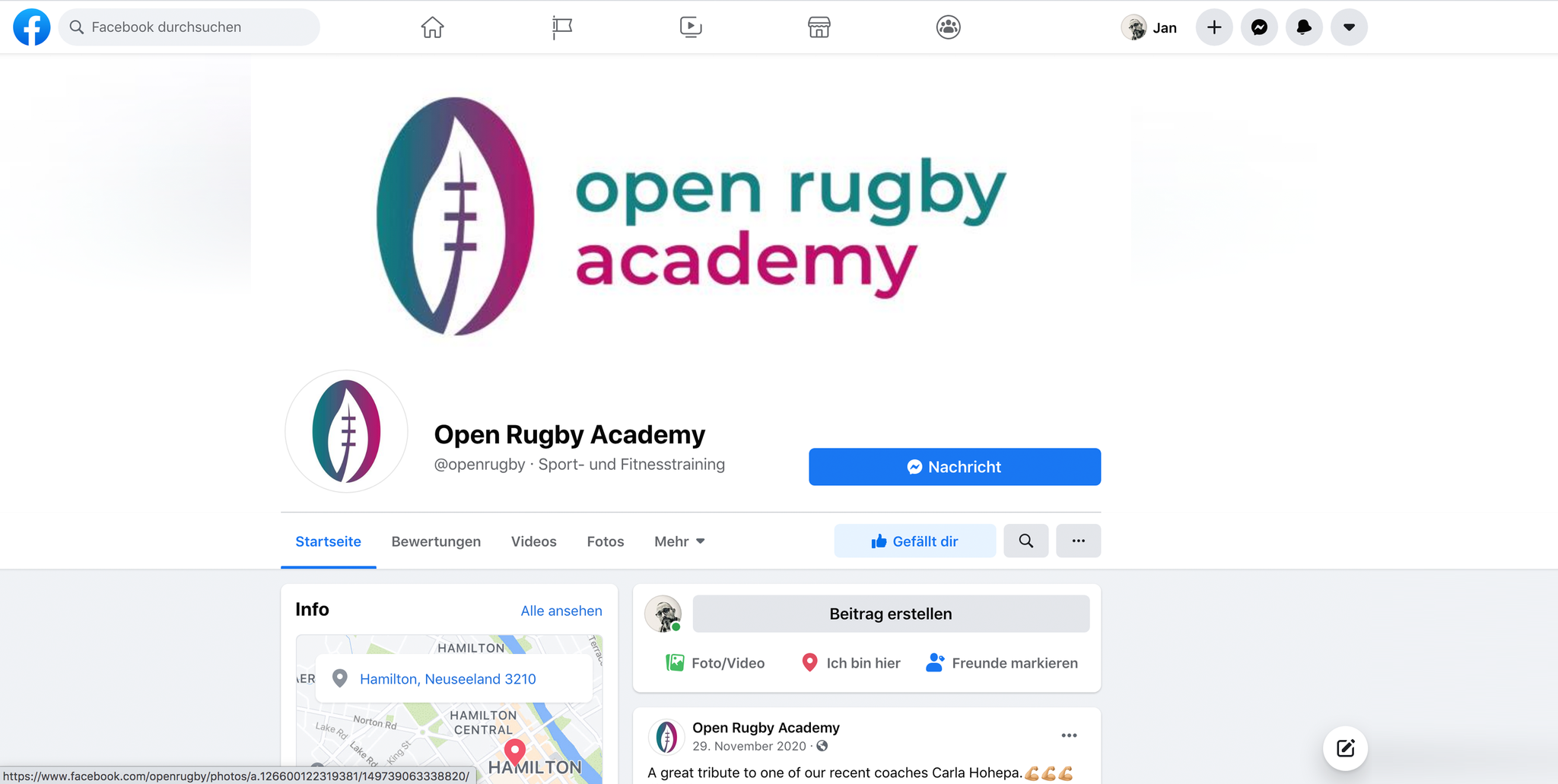Click the Nachricht button

955,467
